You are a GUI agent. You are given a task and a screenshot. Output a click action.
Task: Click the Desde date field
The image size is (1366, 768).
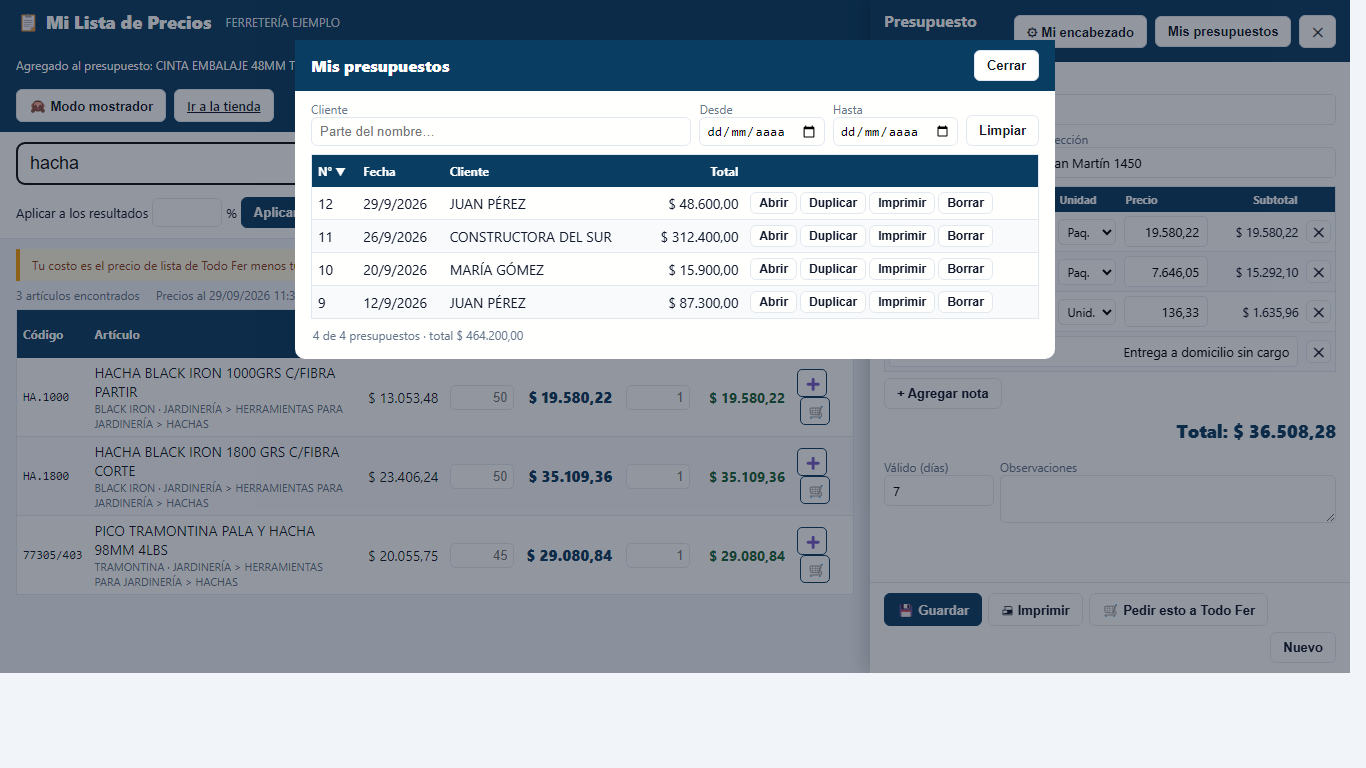click(x=762, y=132)
